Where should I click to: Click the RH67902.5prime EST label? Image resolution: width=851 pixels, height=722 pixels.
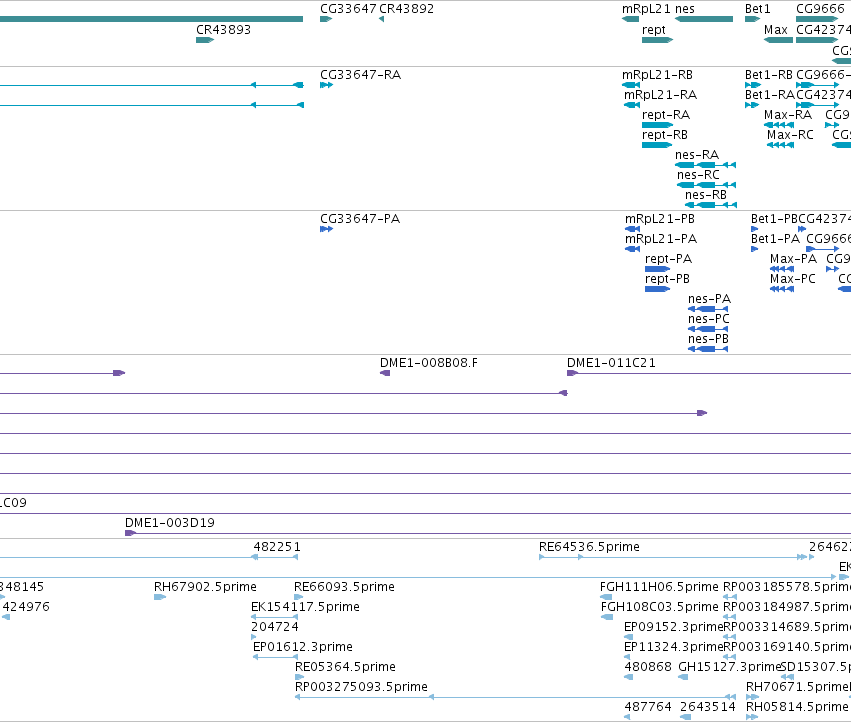tap(205, 587)
